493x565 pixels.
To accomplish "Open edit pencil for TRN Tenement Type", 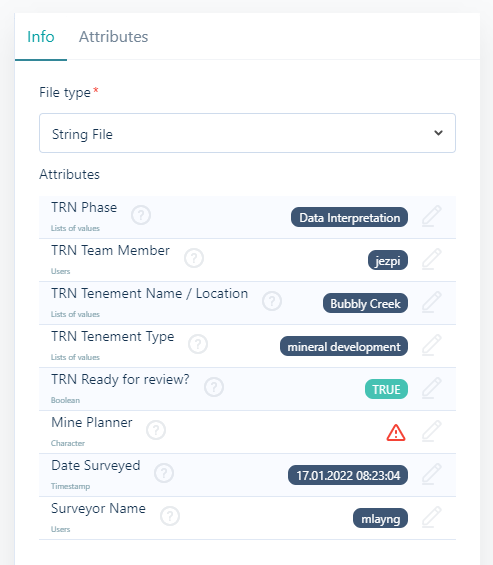I will pos(431,345).
